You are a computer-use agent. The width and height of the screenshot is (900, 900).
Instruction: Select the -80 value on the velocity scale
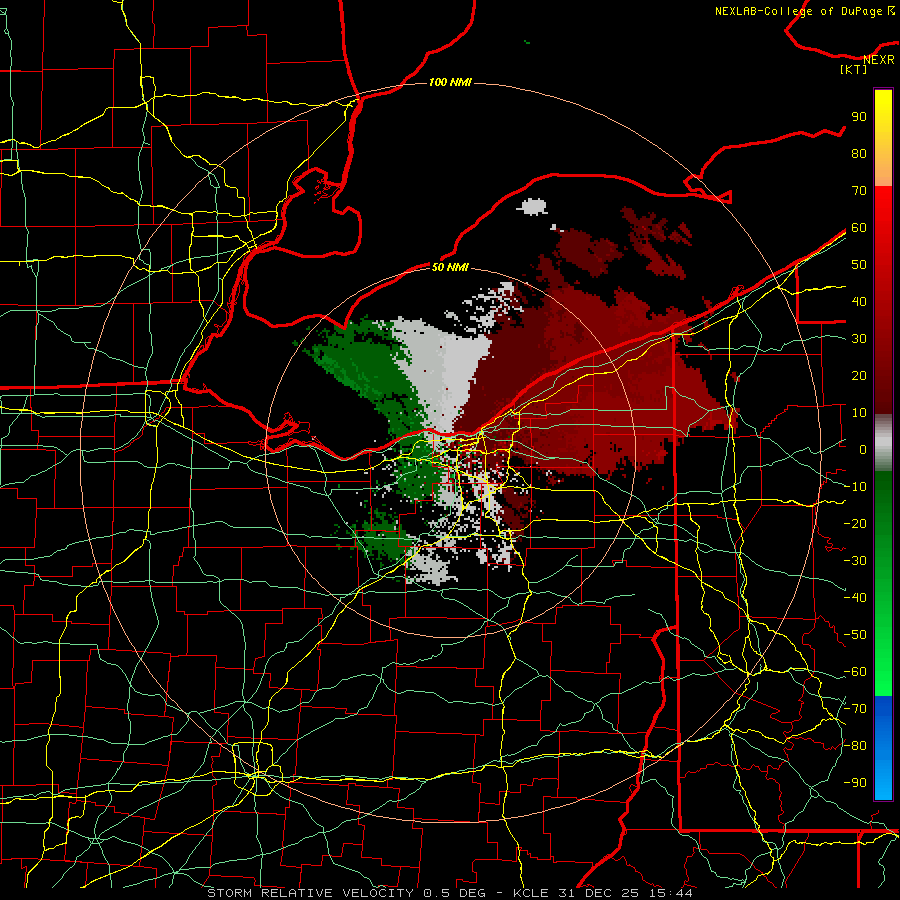[x=855, y=746]
